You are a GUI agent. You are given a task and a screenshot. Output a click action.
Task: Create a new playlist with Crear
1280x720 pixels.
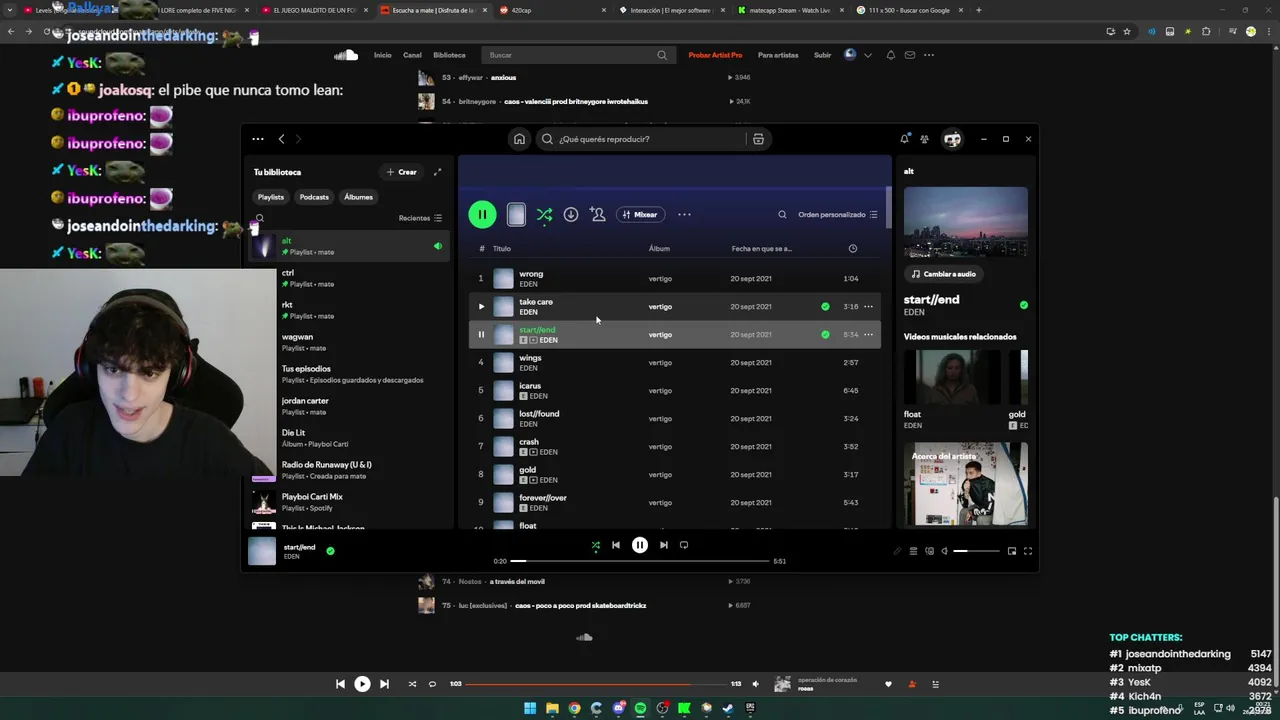click(402, 172)
